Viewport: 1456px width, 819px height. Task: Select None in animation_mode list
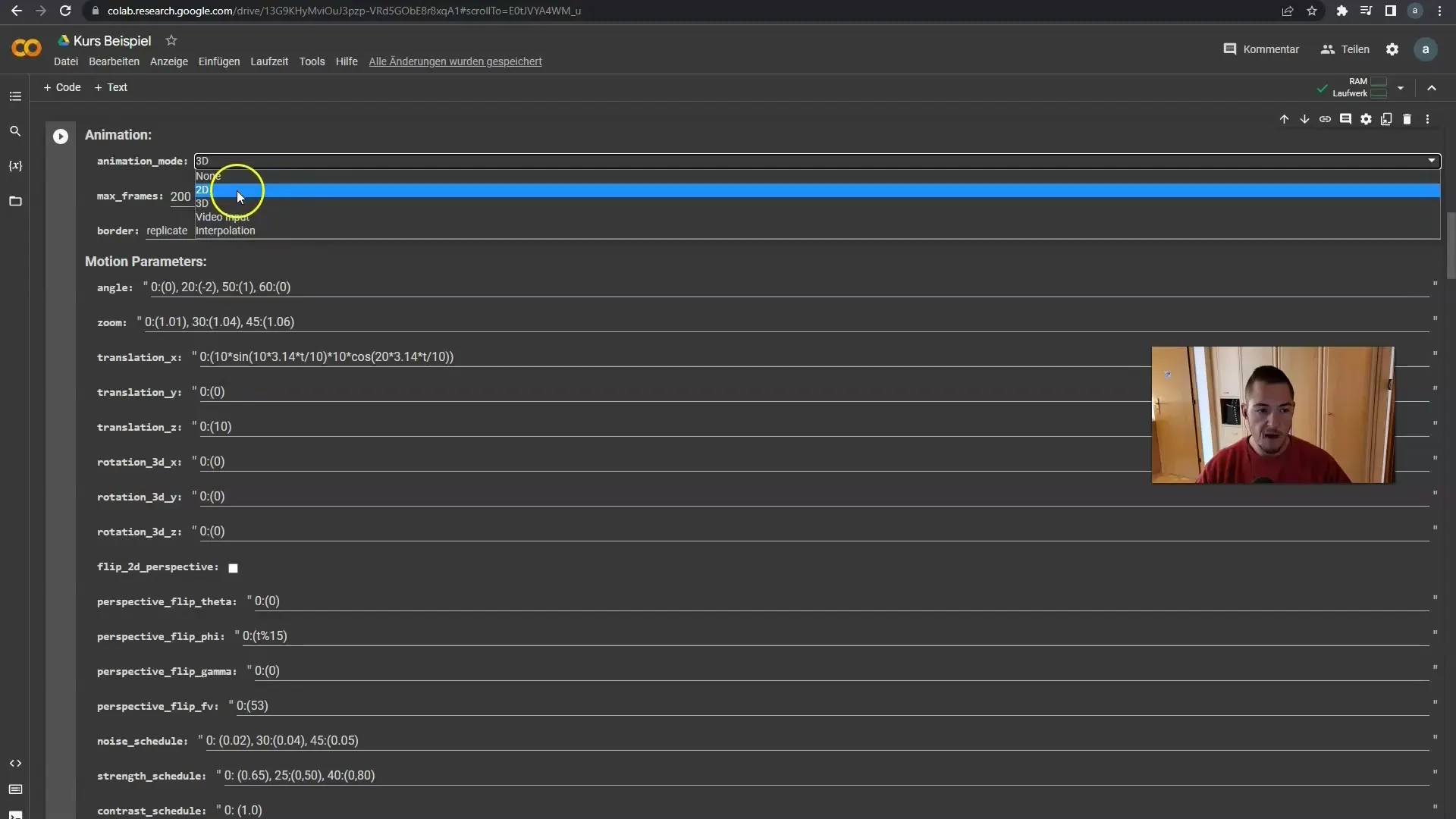tap(817, 176)
